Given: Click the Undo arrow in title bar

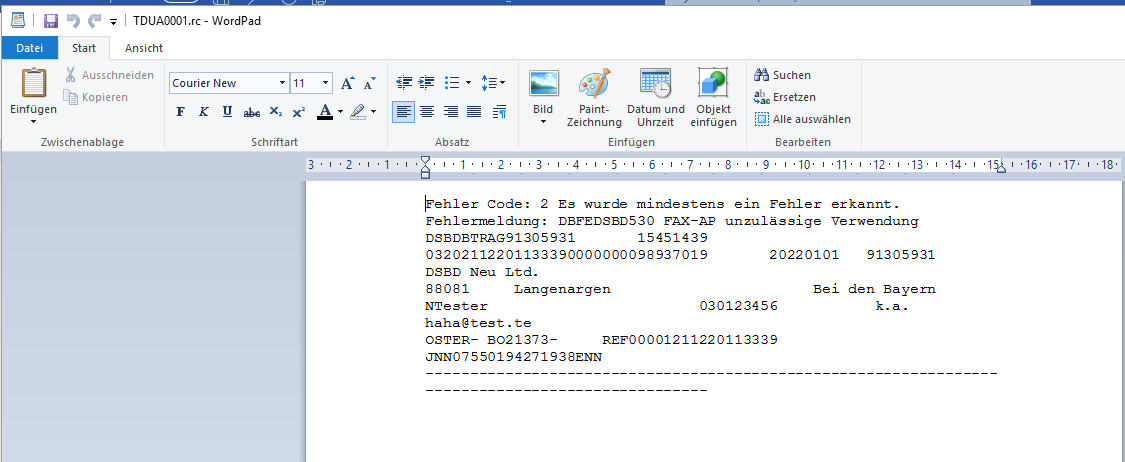Looking at the screenshot, I should click(73, 20).
